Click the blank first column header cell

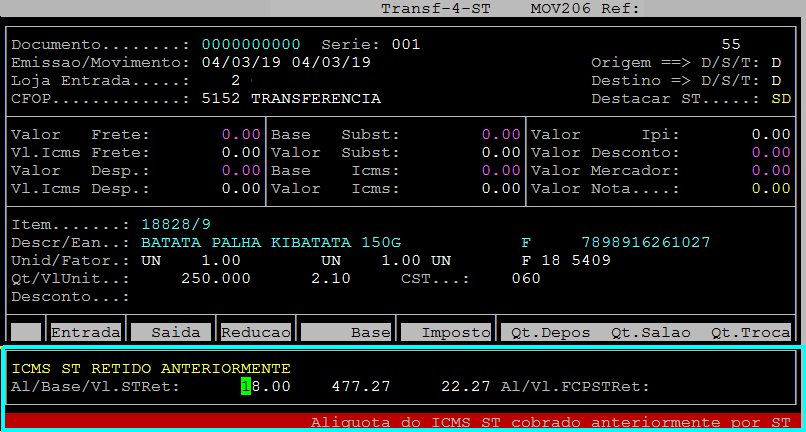click(27, 332)
